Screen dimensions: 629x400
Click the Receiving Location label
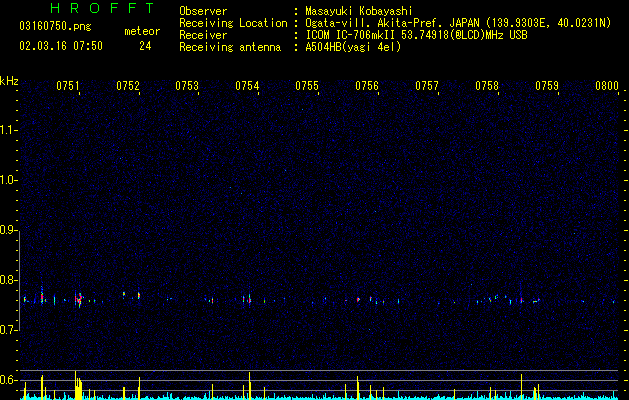pyautogui.click(x=233, y=23)
